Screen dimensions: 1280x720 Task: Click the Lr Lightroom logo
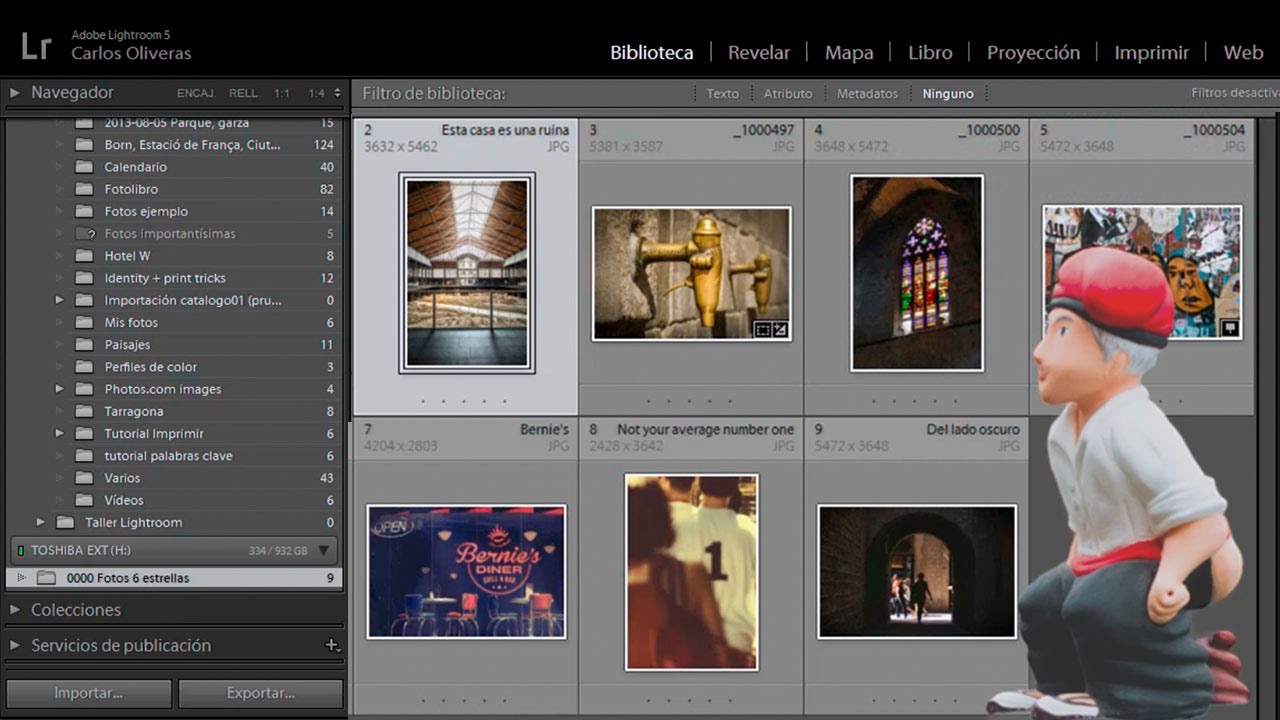point(36,45)
